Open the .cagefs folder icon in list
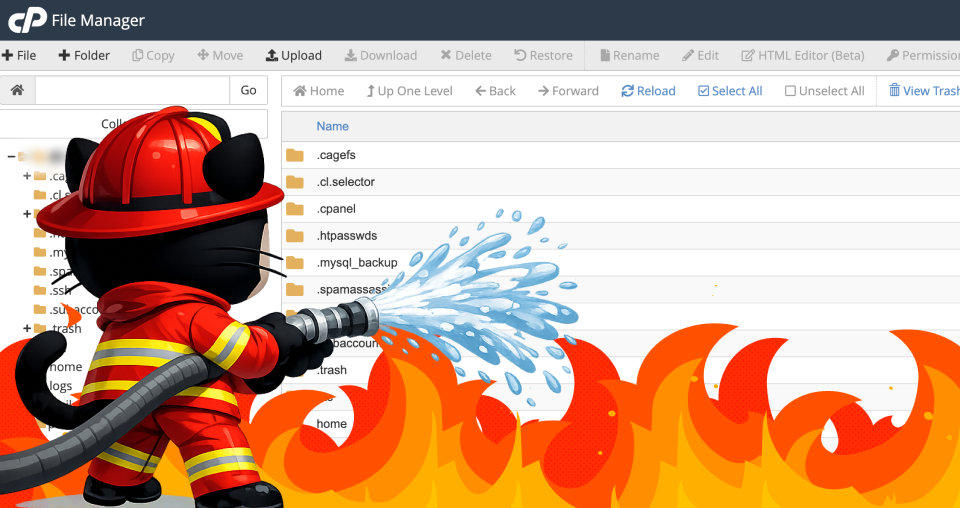Image resolution: width=960 pixels, height=508 pixels. (x=294, y=155)
